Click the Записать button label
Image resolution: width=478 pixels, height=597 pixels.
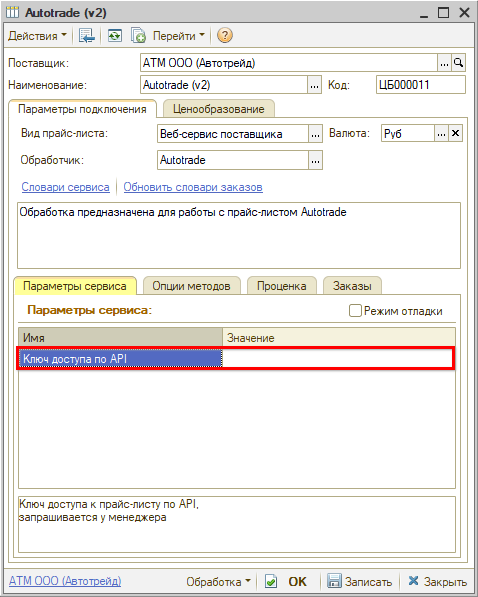pos(368,582)
